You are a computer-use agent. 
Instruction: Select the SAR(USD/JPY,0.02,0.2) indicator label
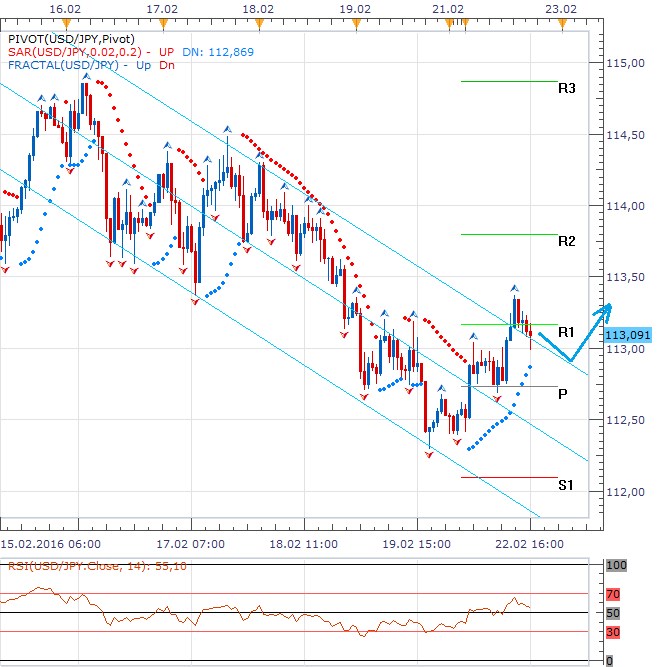click(76, 52)
